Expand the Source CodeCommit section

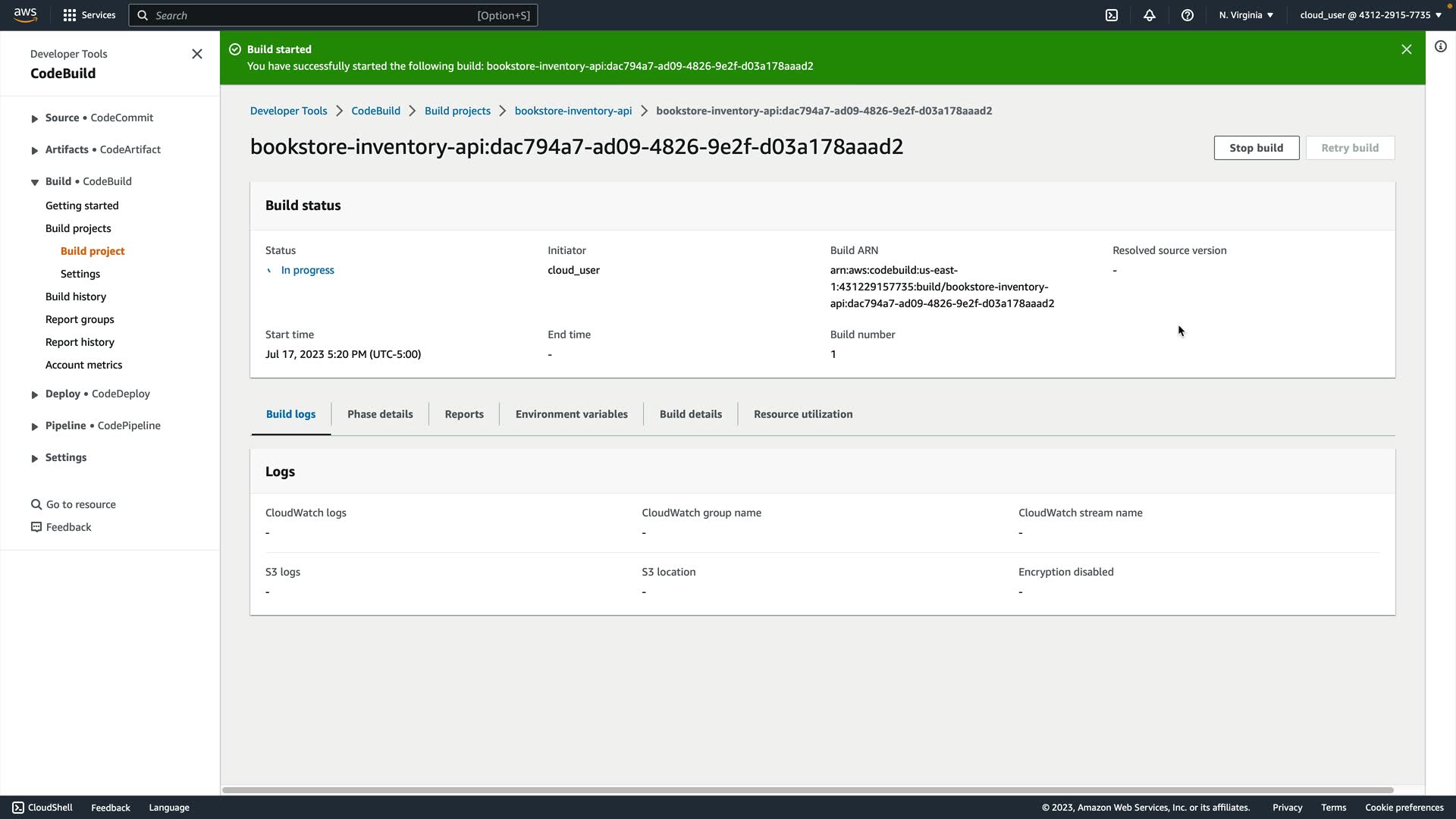35,118
